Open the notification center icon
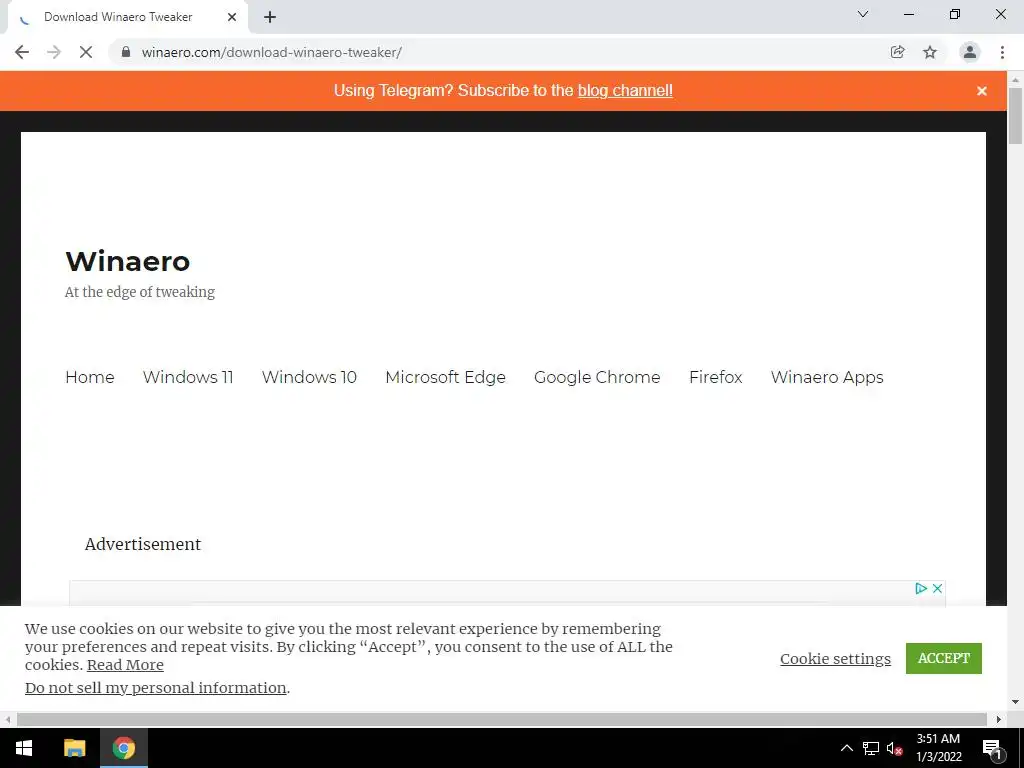The width and height of the screenshot is (1024, 768). (x=992, y=748)
